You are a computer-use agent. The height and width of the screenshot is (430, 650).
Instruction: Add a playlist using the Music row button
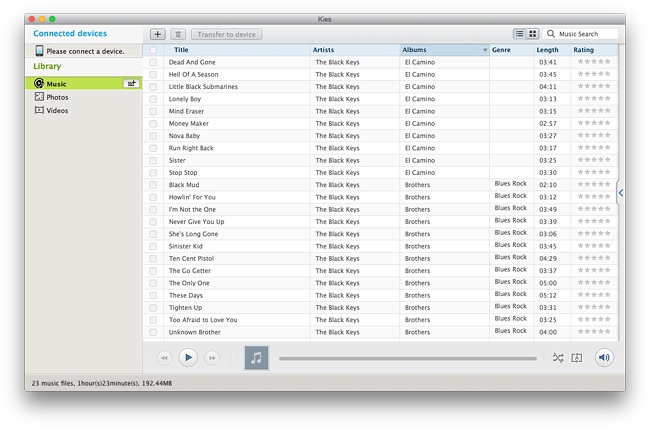(x=131, y=83)
